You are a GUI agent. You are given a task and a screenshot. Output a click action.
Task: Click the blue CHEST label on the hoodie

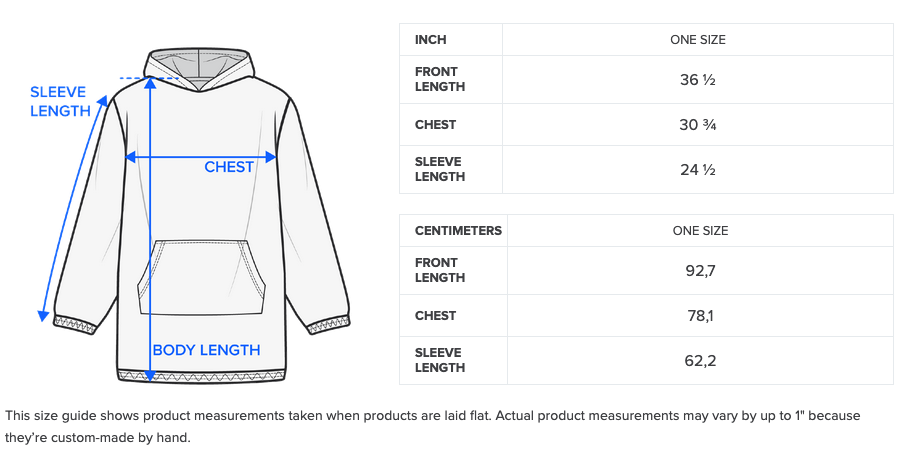[x=229, y=167]
